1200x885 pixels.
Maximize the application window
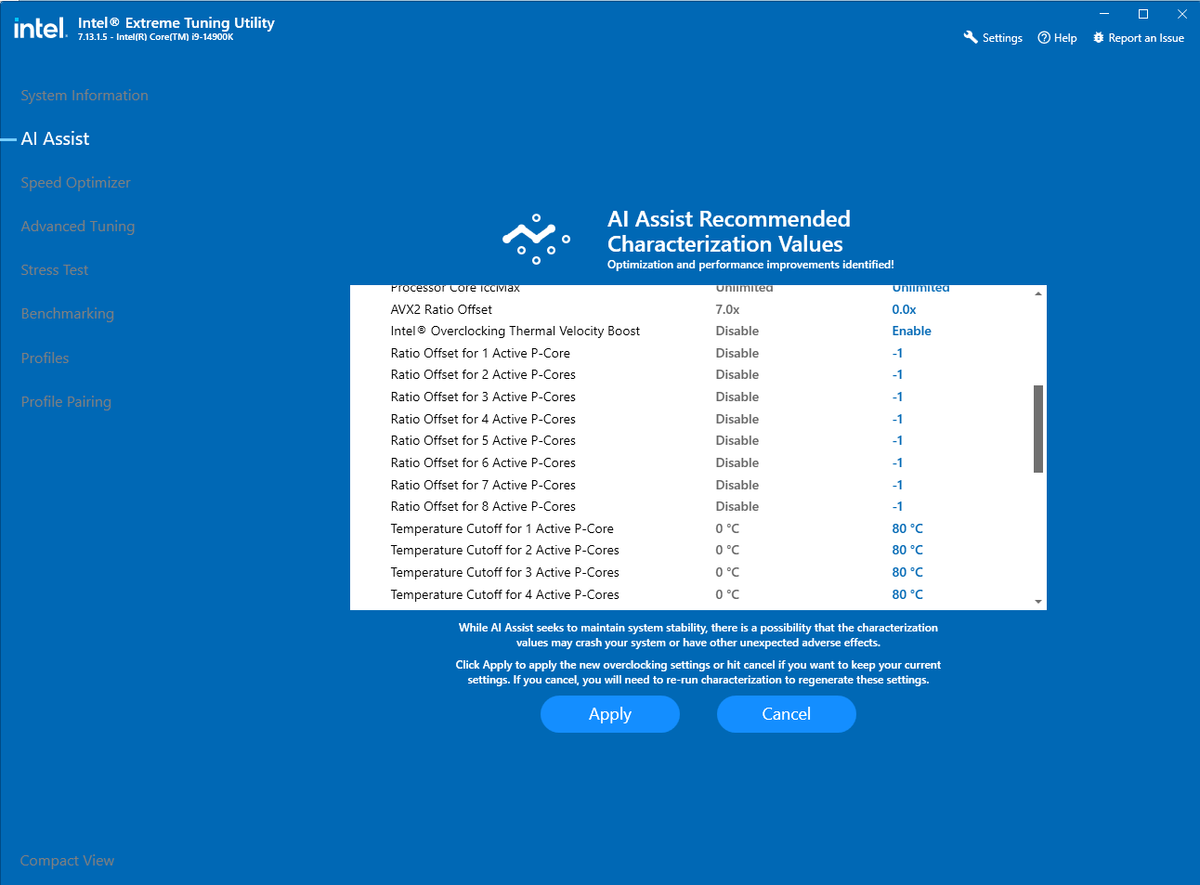(x=1144, y=13)
